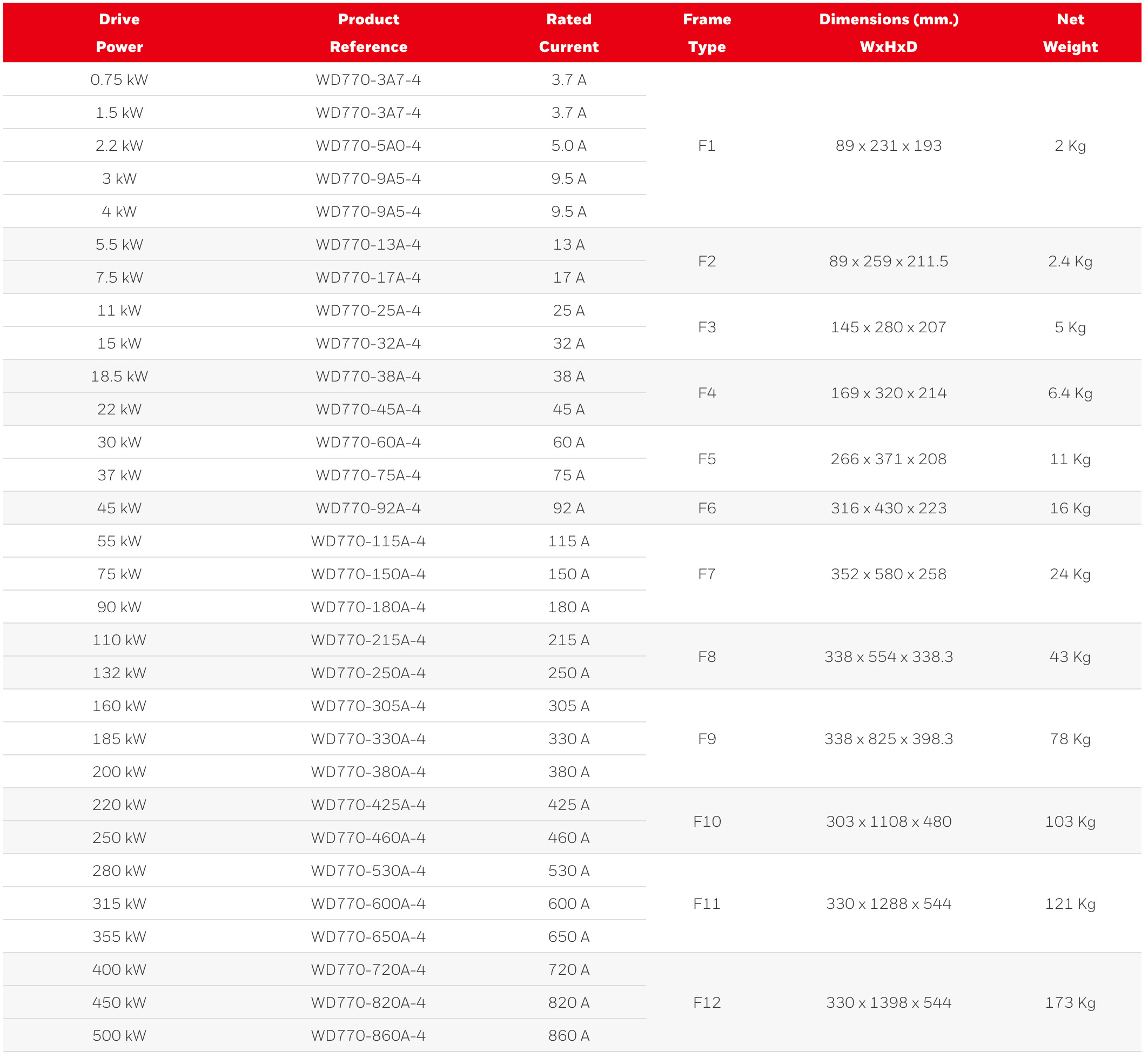The image size is (1148, 1058).
Task: Click the 25 A rated current value
Action: tap(568, 310)
